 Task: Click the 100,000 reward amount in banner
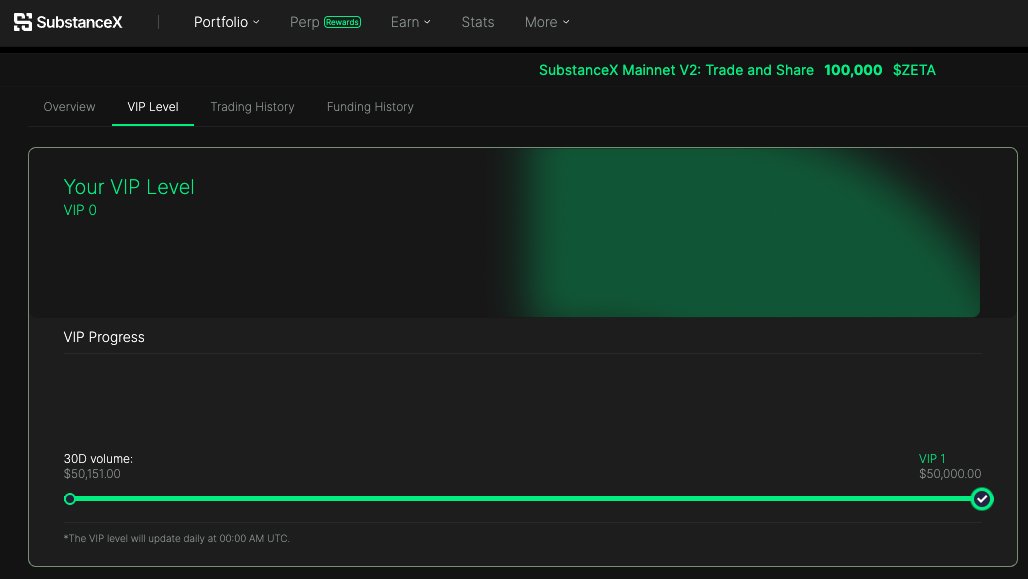click(x=853, y=70)
